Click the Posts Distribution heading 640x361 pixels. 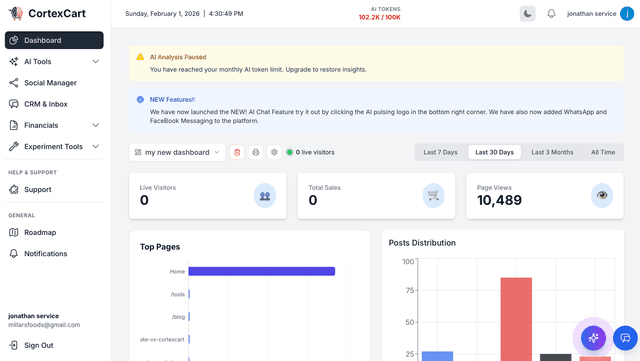coord(422,243)
